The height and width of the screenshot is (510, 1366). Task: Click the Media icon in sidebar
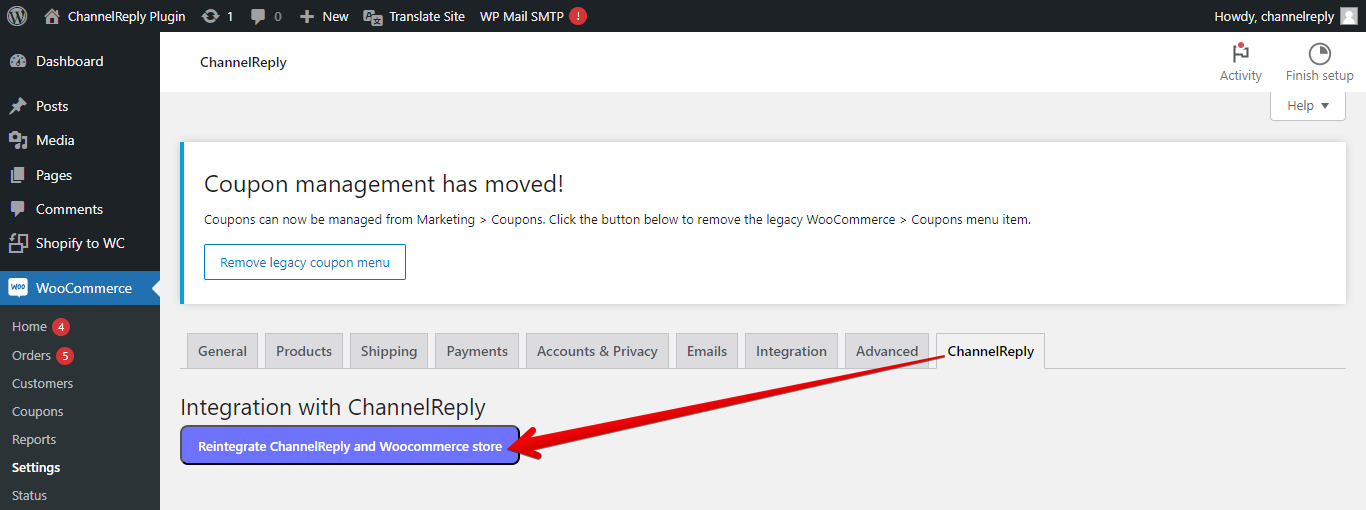coord(18,140)
